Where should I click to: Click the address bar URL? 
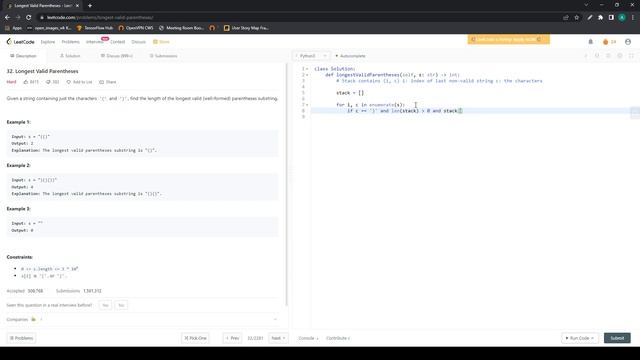tap(100, 18)
